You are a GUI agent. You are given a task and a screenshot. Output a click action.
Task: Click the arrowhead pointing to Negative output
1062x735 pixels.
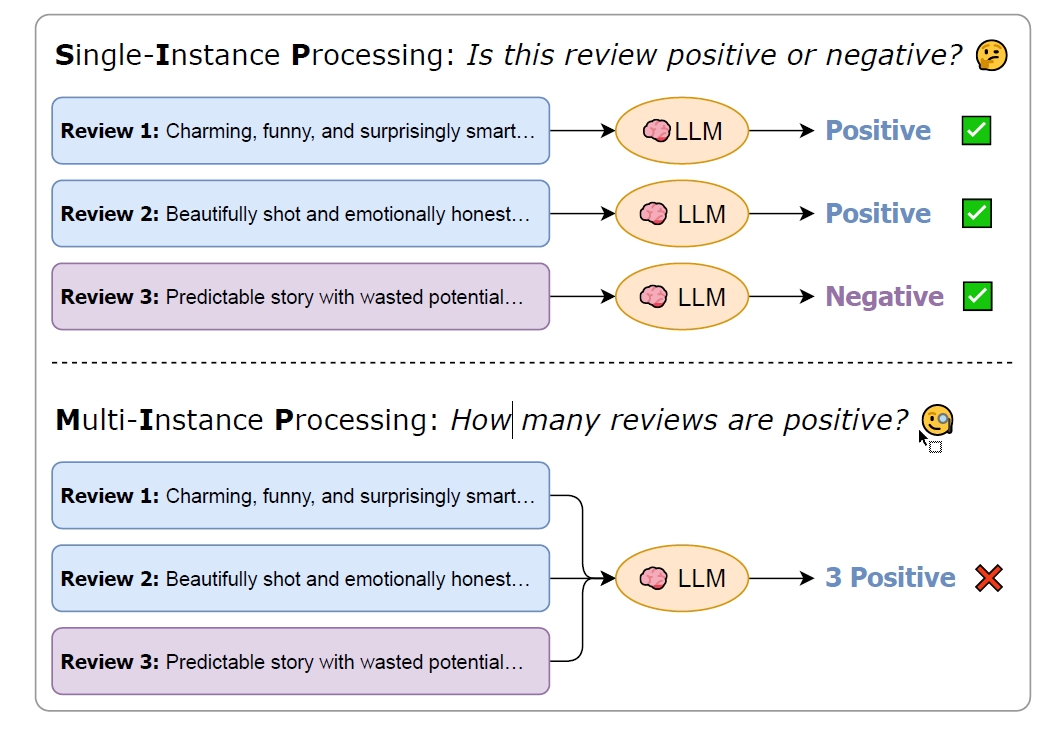pyautogui.click(x=807, y=296)
